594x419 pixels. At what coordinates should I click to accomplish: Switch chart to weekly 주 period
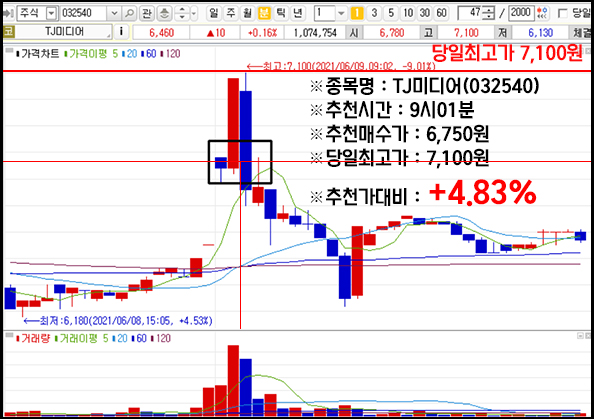point(231,13)
